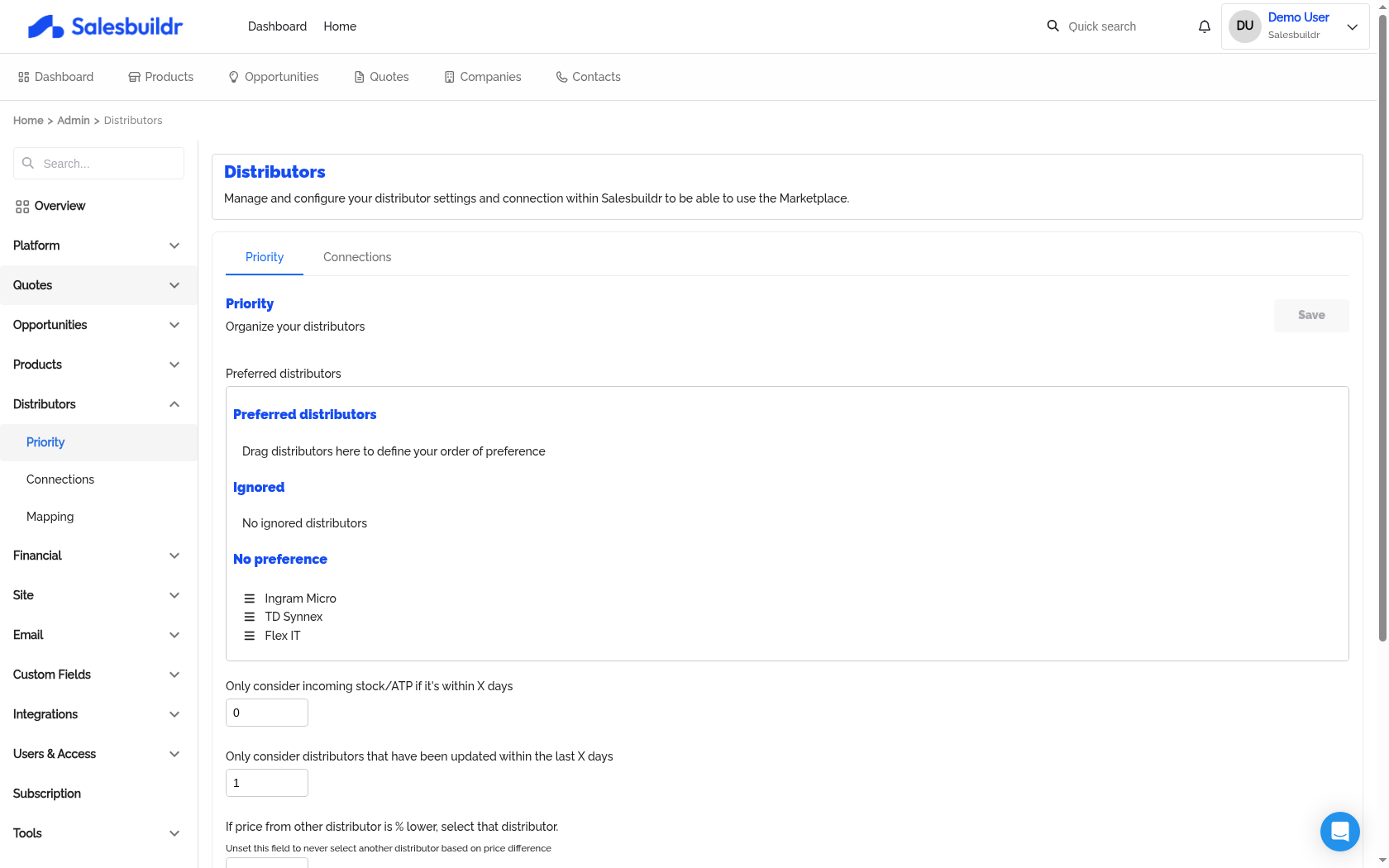
Task: Collapse the Distributors sidebar section
Action: click(98, 404)
